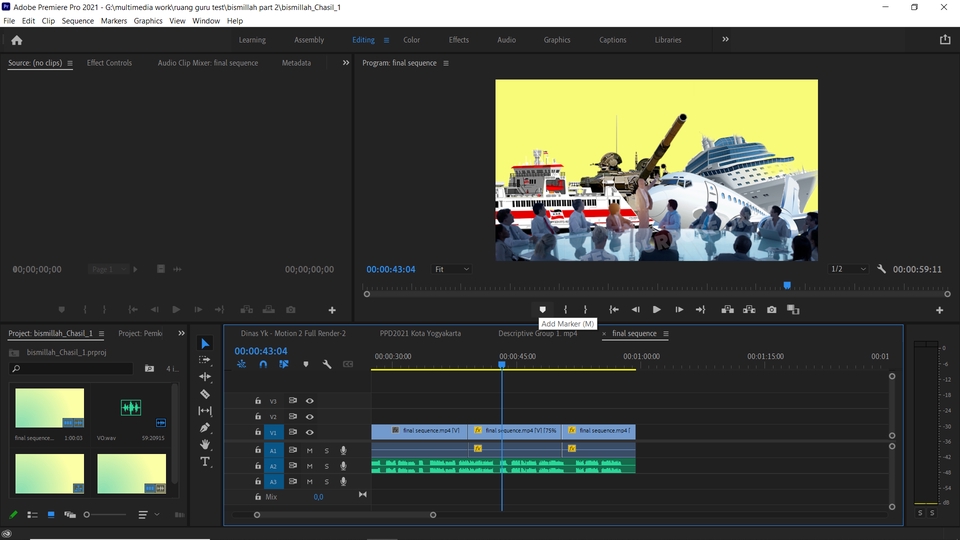
Task: Open Project bismillah_Chasil_1 panel menu
Action: tap(101, 334)
